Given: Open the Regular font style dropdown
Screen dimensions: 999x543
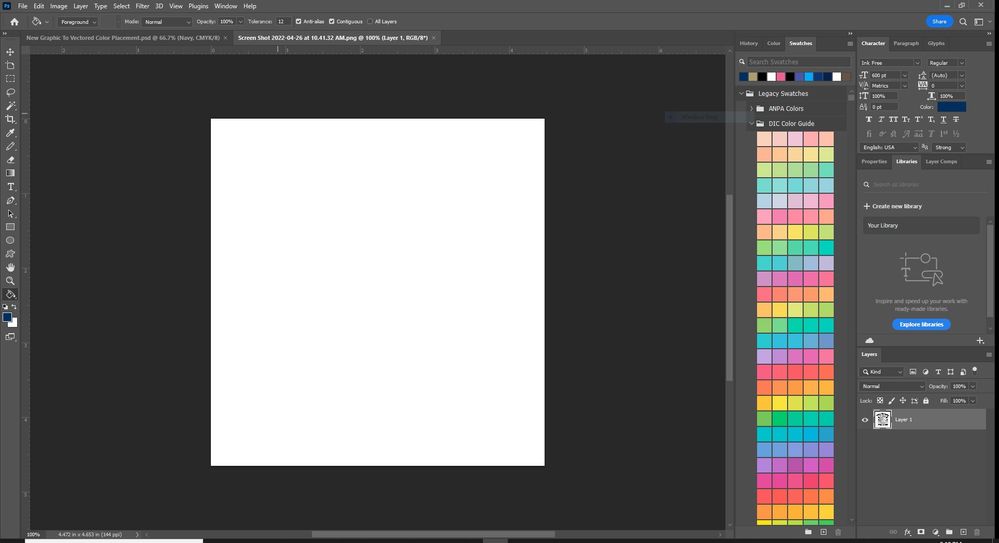Looking at the screenshot, I should click(946, 62).
